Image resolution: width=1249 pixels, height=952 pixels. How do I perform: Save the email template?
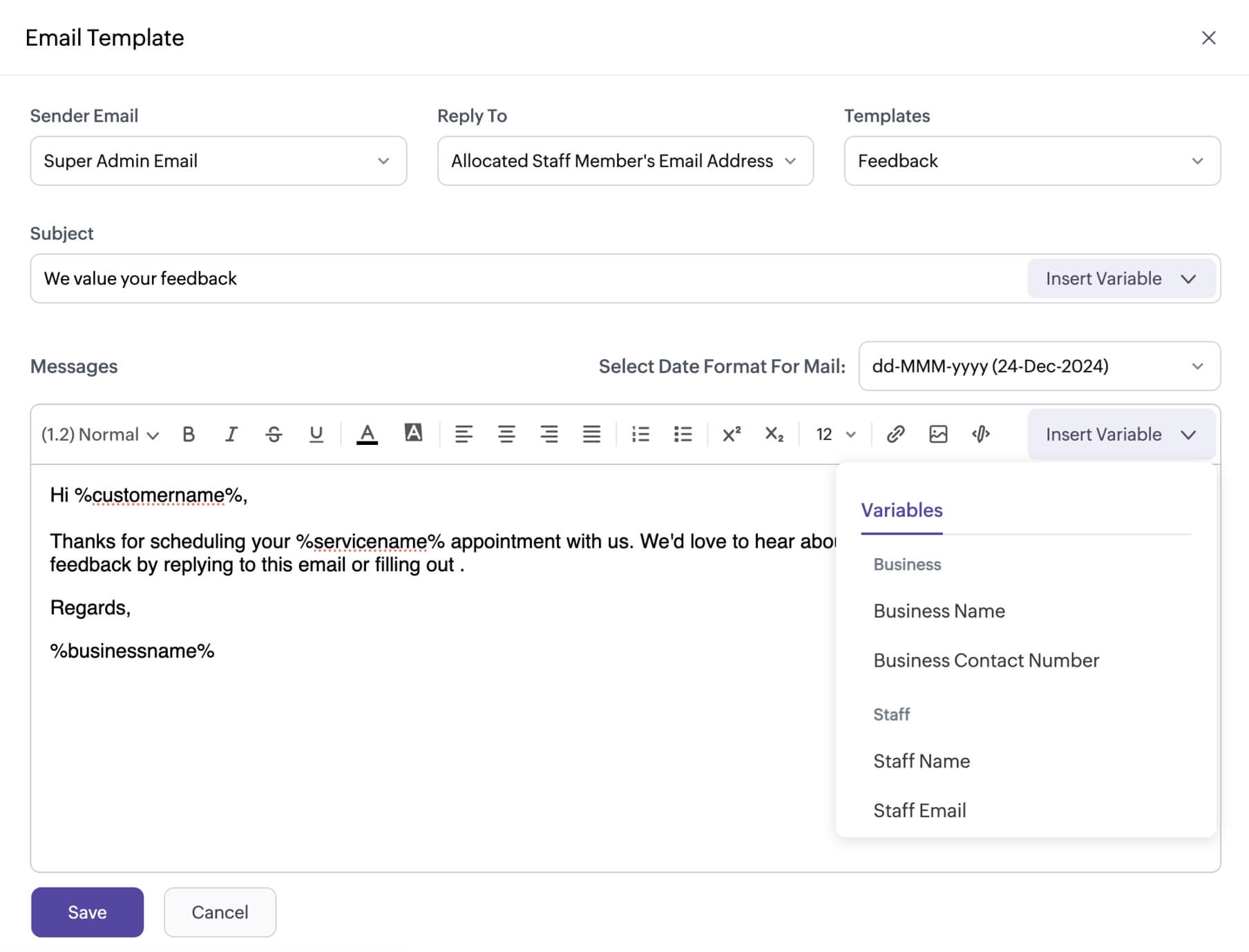click(87, 912)
